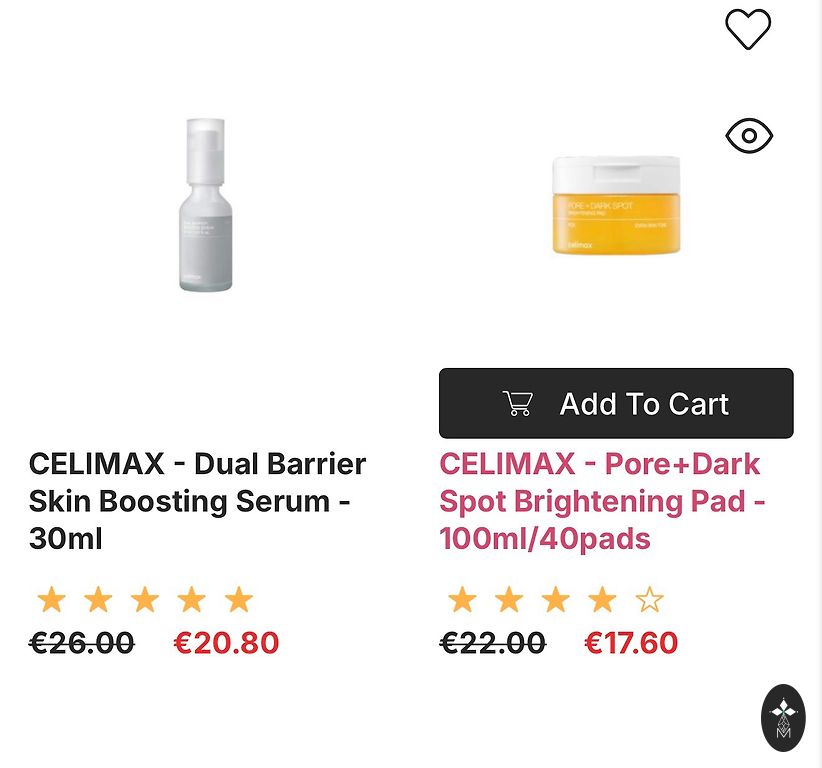Screen dimensions: 822x768
Task: Click the floating dark assistant icon
Action: (783, 717)
